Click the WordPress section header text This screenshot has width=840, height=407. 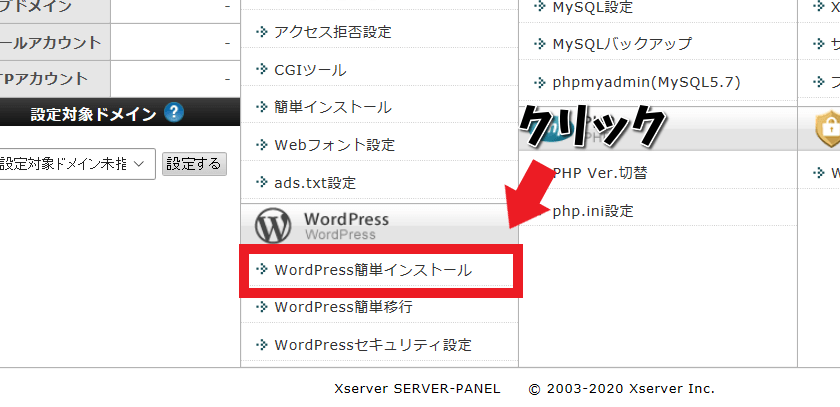click(347, 219)
